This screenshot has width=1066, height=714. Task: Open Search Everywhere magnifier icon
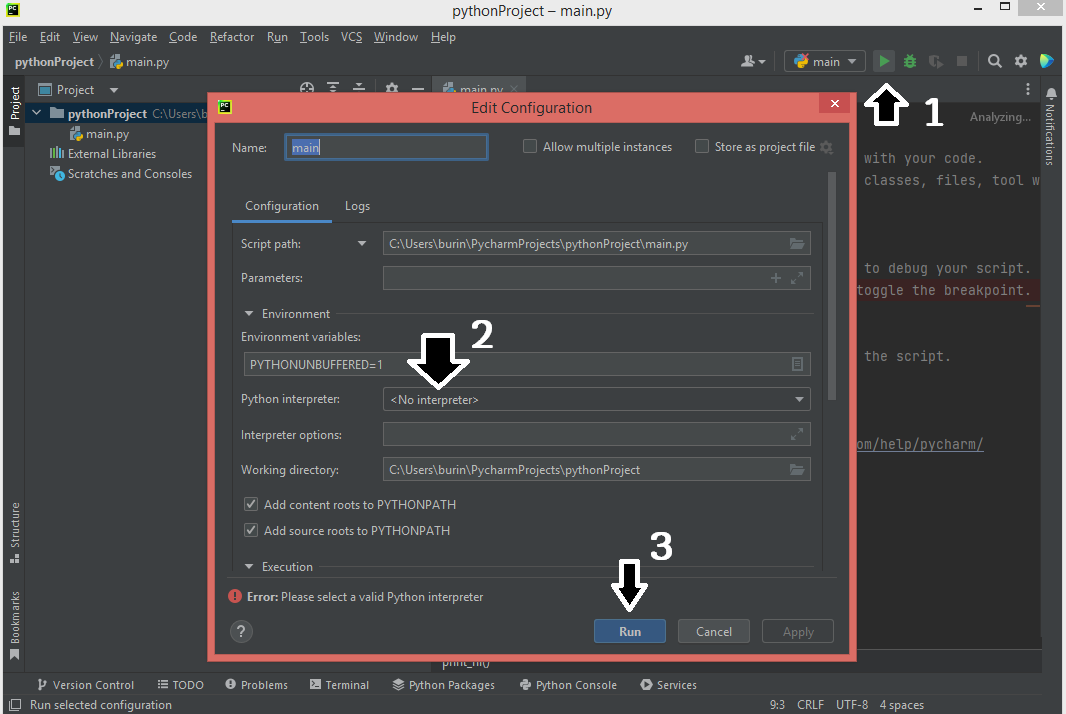(x=995, y=61)
